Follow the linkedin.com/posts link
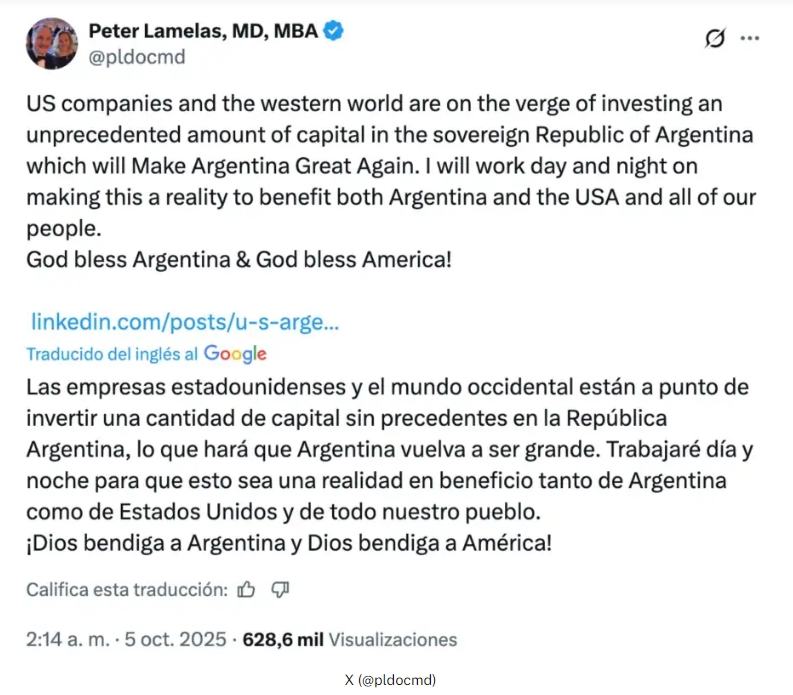The height and width of the screenshot is (695, 793). (x=185, y=322)
